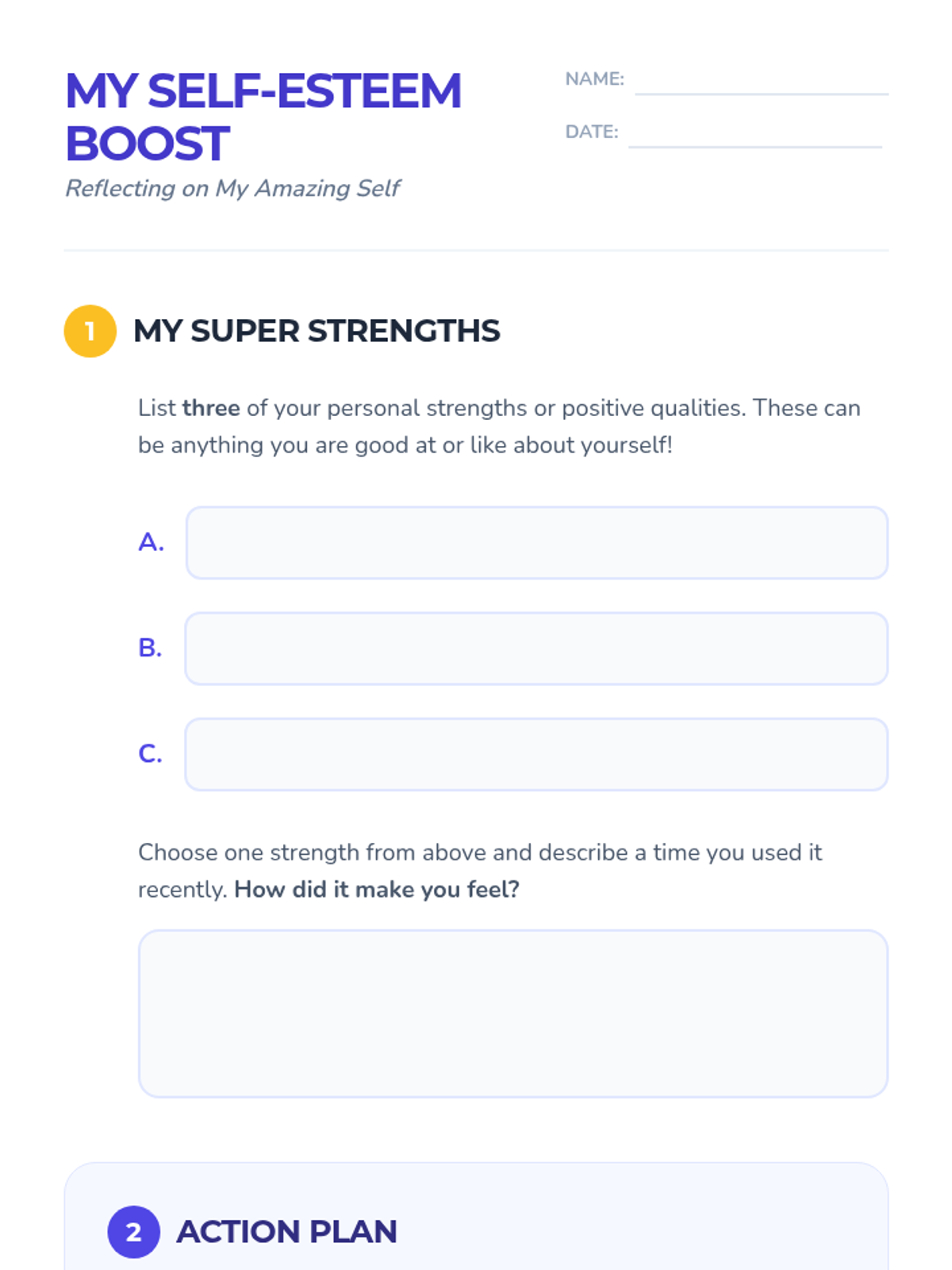952x1270 pixels.
Task: Click the "B." list label
Action: 150,648
